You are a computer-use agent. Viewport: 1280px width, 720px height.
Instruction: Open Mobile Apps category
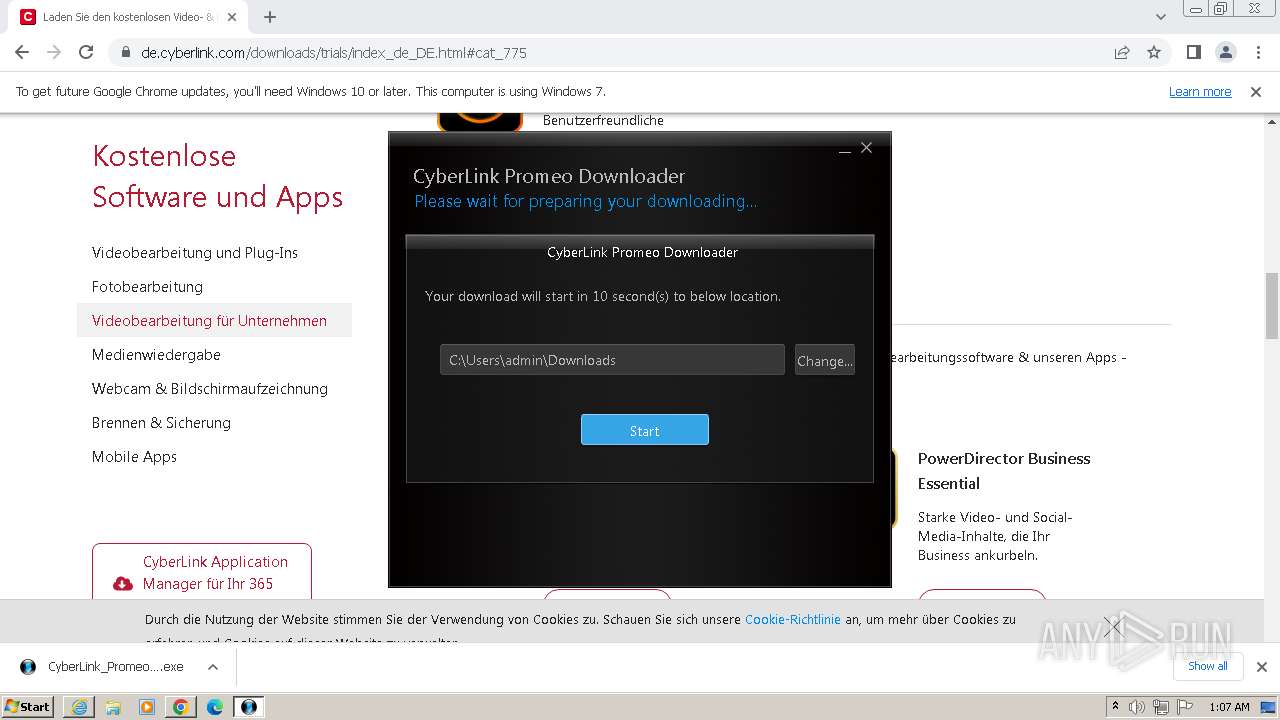(134, 456)
